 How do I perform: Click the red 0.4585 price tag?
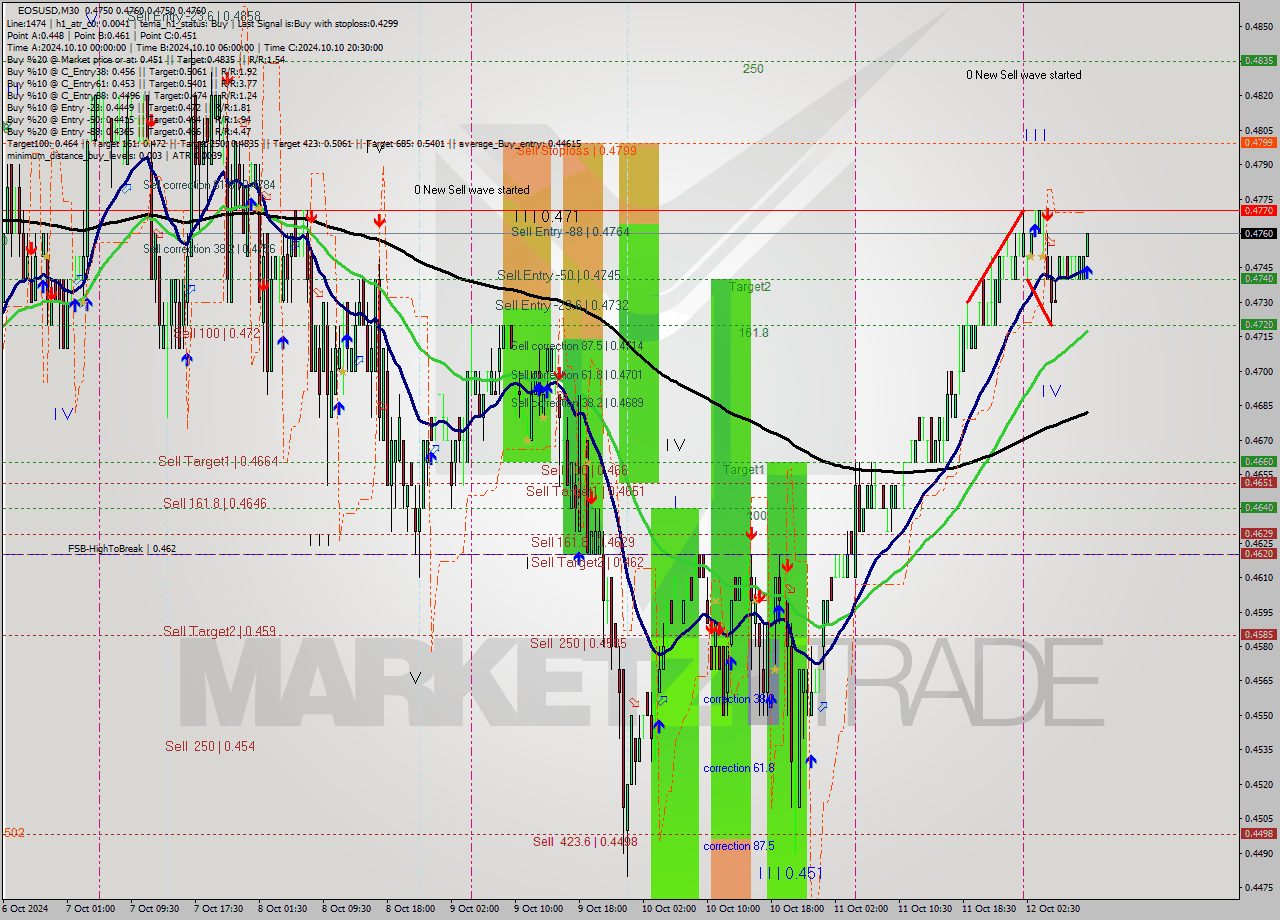1257,634
